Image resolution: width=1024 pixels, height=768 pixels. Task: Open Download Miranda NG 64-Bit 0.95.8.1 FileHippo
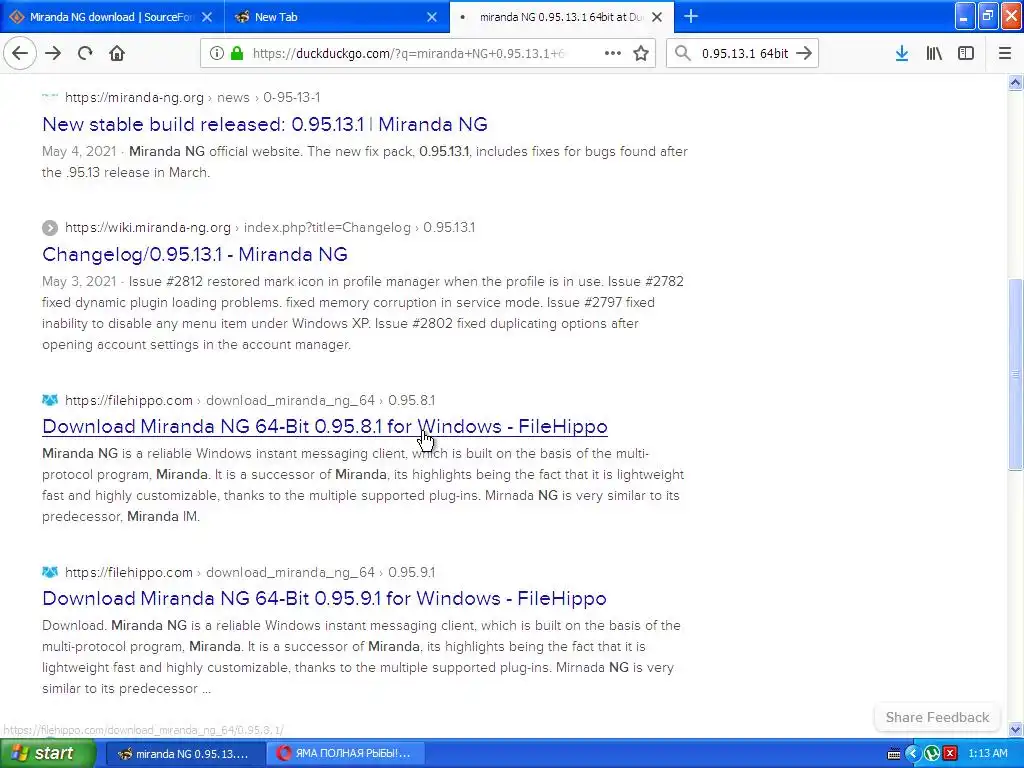(325, 426)
